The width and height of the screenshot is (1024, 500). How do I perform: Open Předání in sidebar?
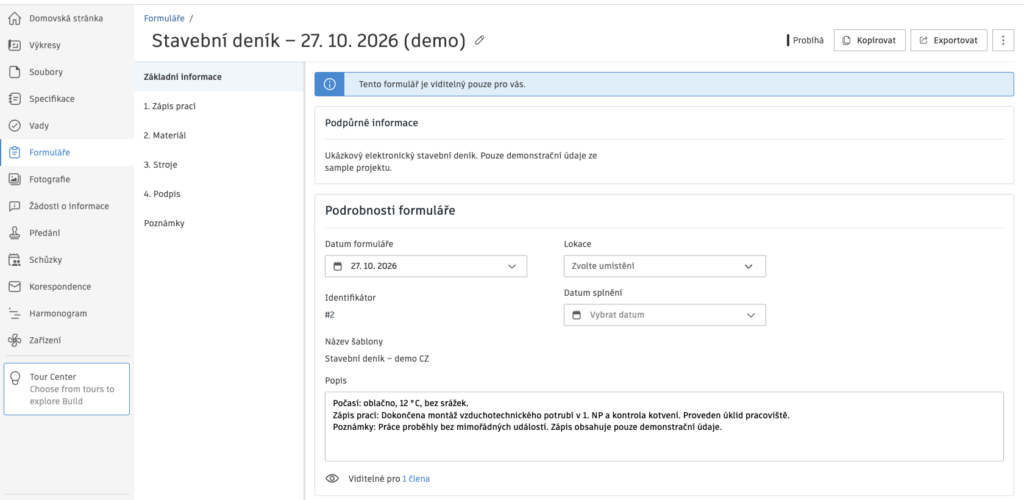(x=67, y=232)
